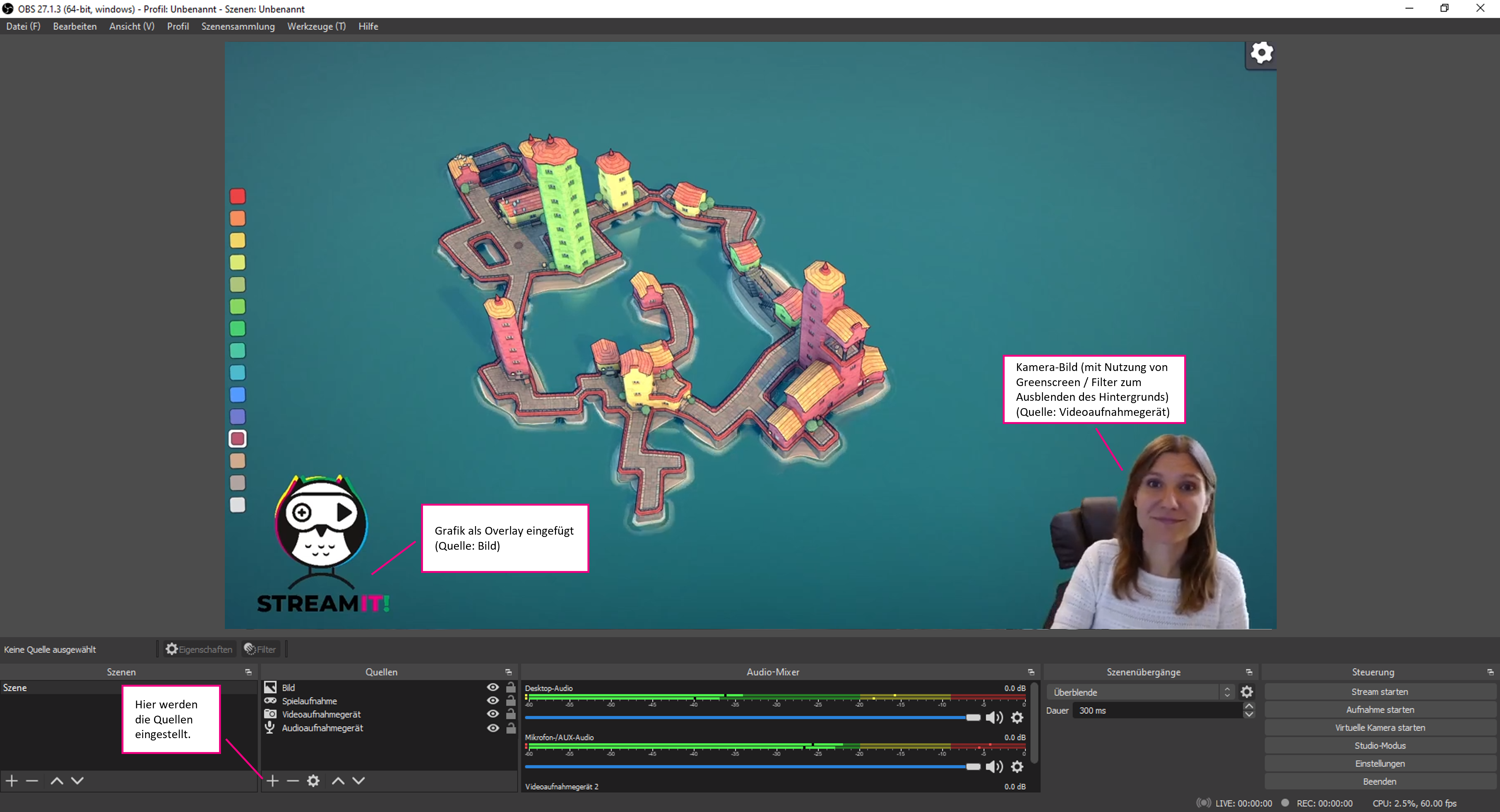Select the Videoaufnahmegerät source row
The height and width of the screenshot is (812, 1500).
pos(389,714)
